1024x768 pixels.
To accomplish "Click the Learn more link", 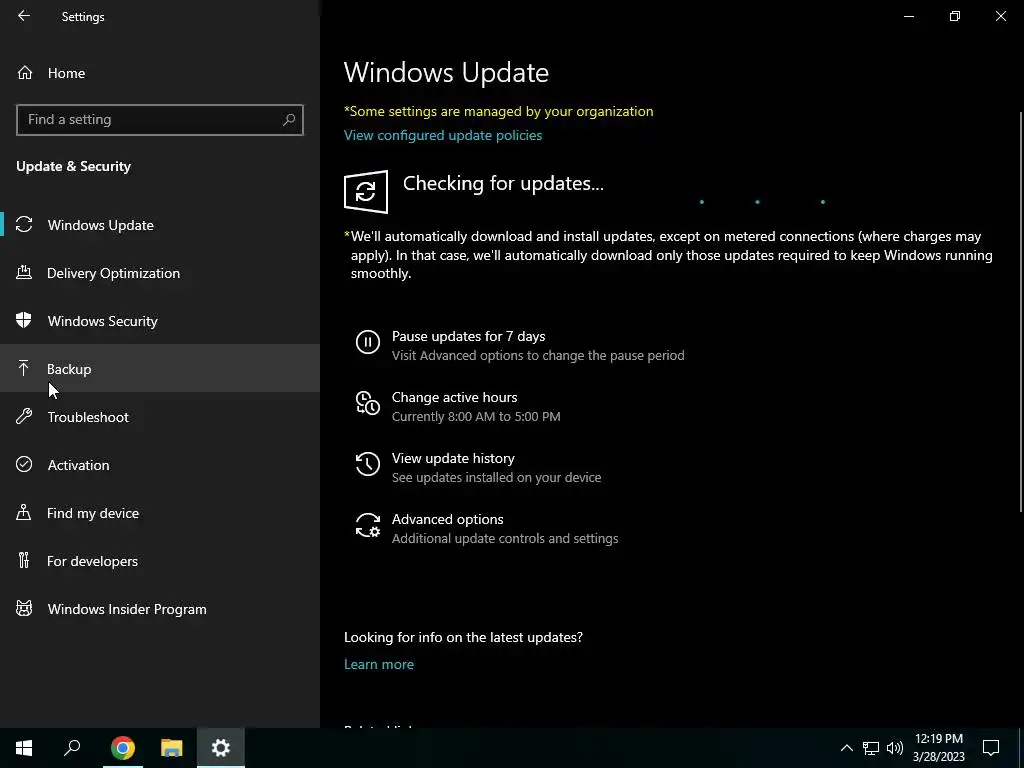I will (379, 664).
